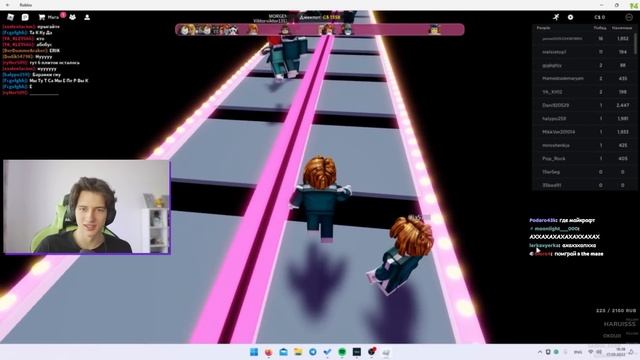Viewport: 640px width, 360px height.
Task: Select the qualtafox leaderboard row
Action: click(584, 65)
